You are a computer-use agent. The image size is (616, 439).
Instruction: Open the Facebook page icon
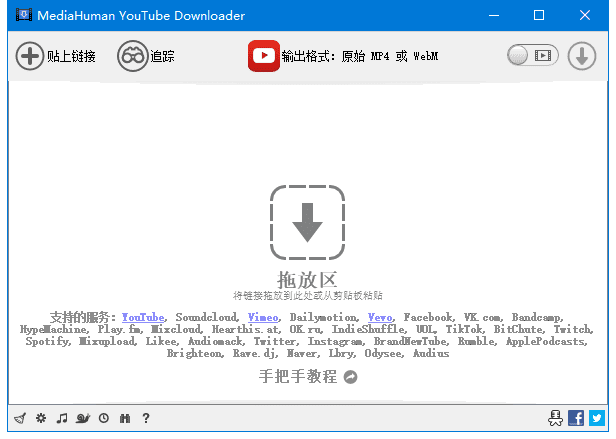click(x=576, y=418)
